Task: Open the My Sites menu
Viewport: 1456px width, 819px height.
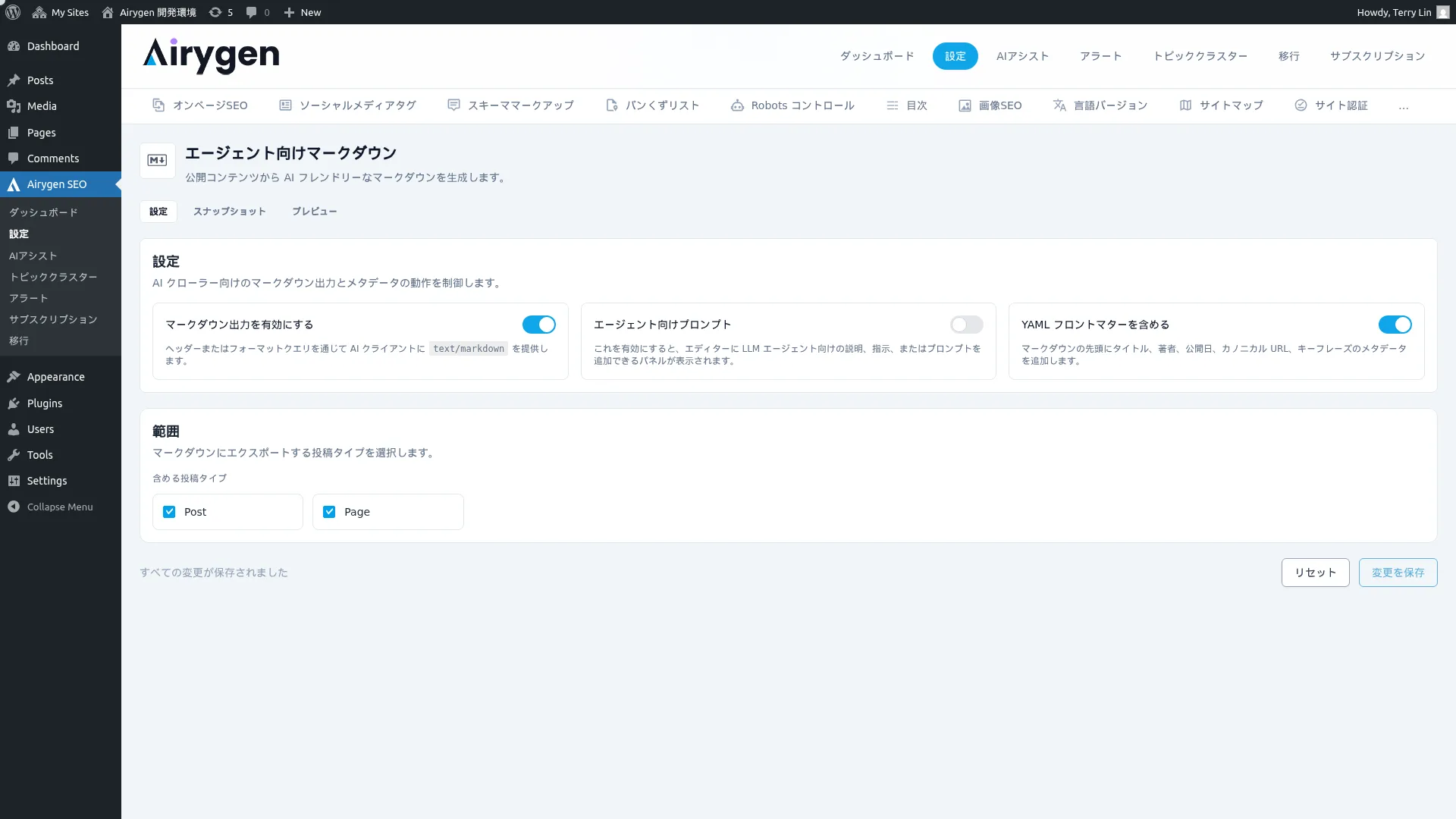Action: [x=61, y=12]
